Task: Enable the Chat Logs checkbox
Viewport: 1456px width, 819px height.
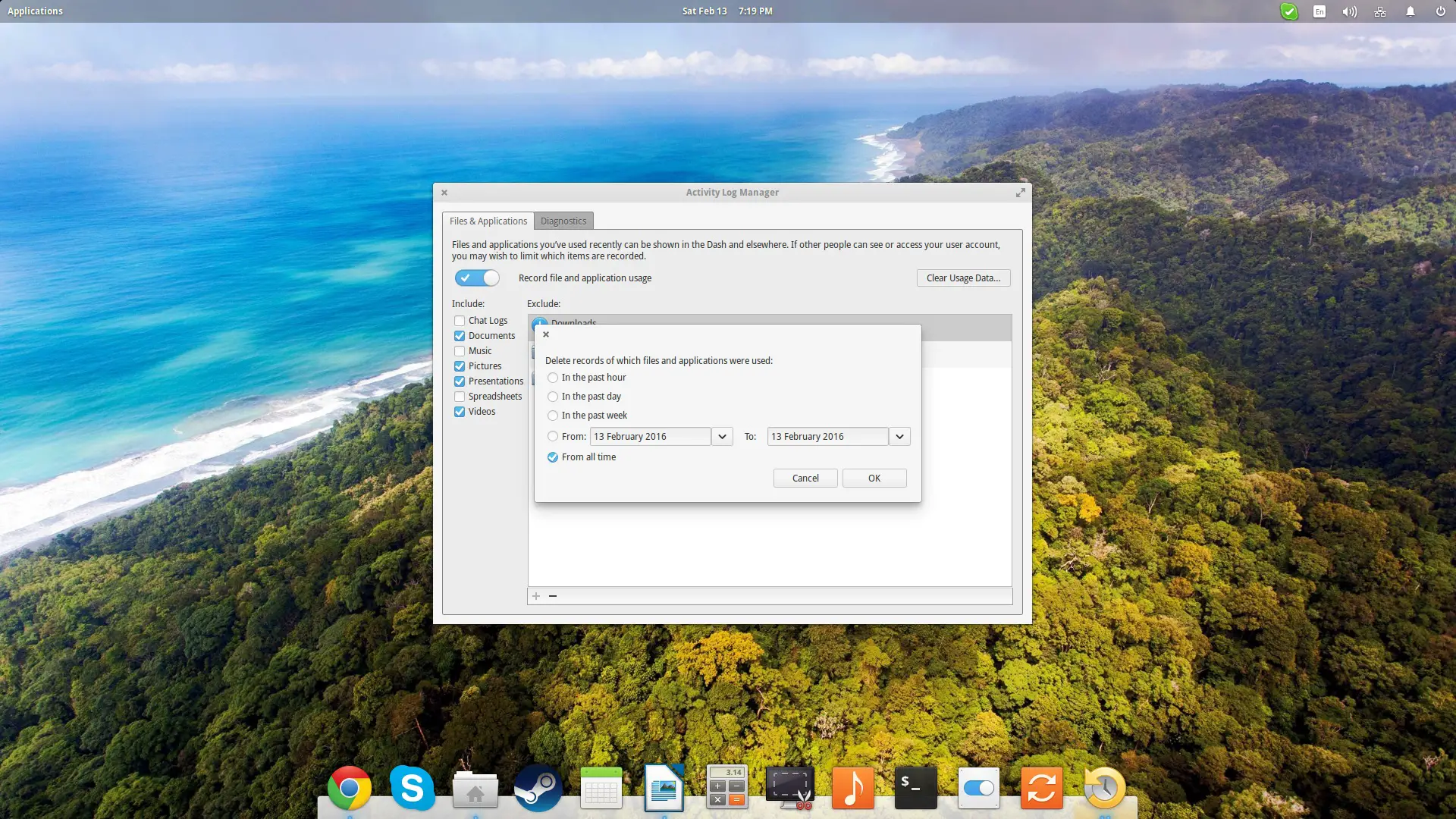Action: pyautogui.click(x=460, y=321)
